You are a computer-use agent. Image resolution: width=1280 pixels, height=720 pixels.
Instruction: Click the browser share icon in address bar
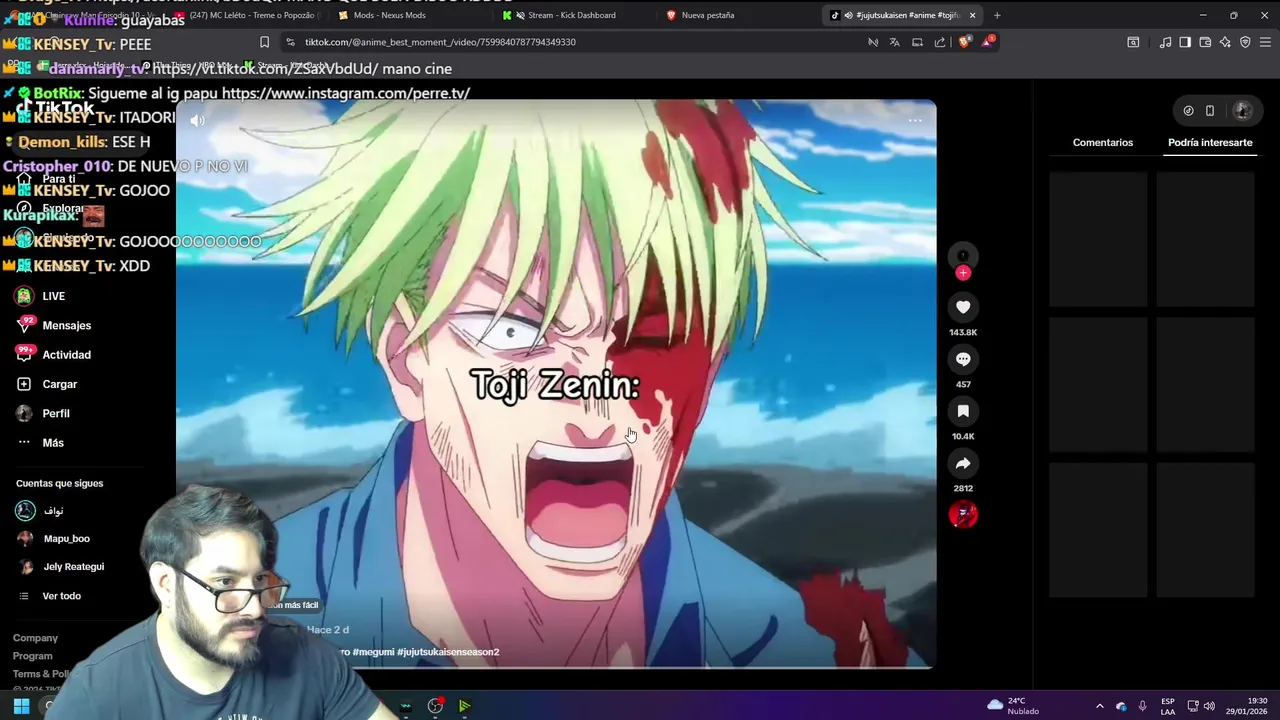[x=940, y=42]
